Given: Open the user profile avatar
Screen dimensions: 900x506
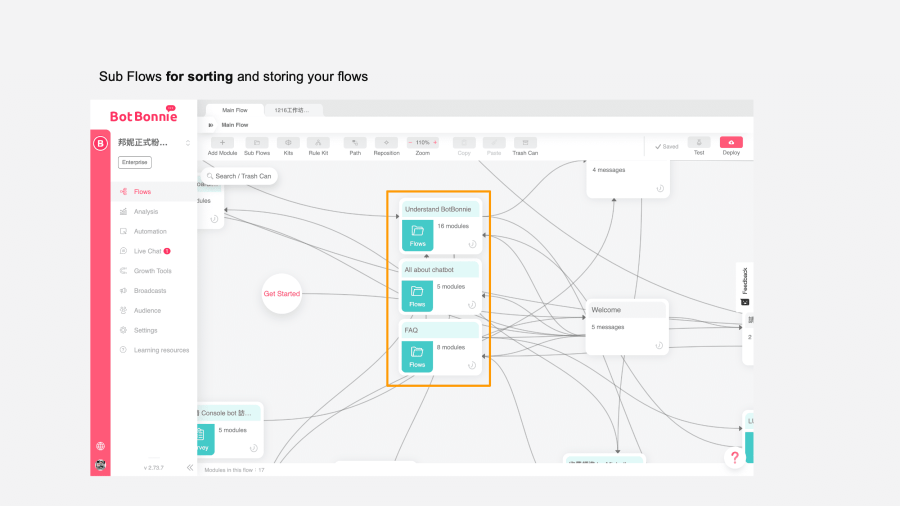Looking at the screenshot, I should click(x=100, y=465).
